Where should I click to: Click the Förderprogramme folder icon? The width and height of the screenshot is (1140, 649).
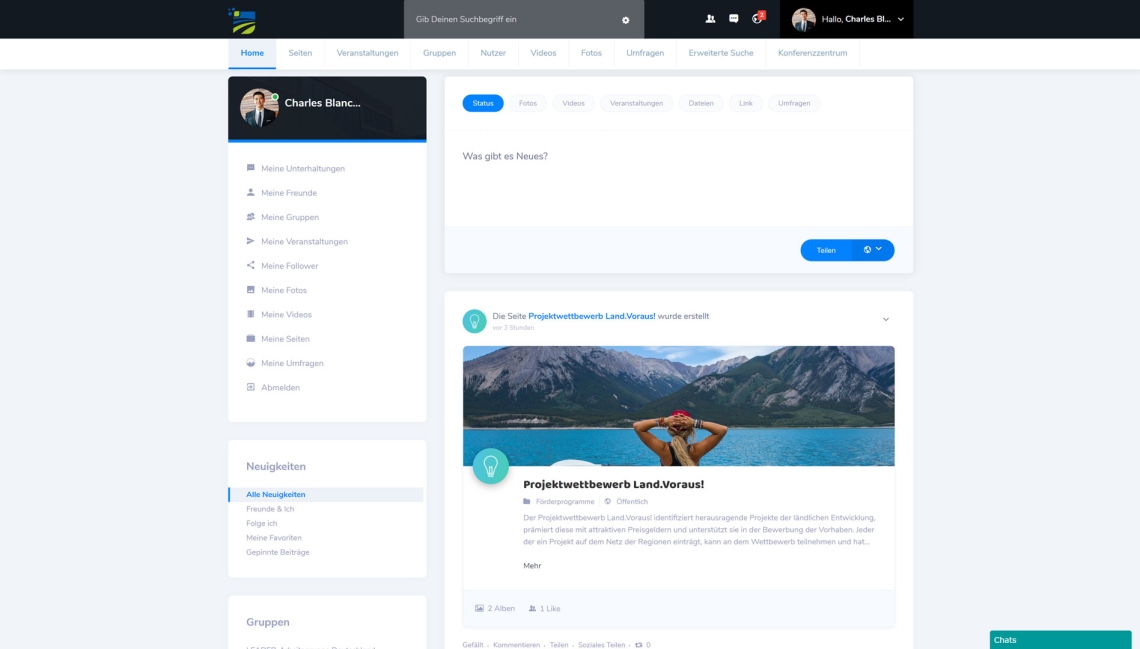(527, 501)
